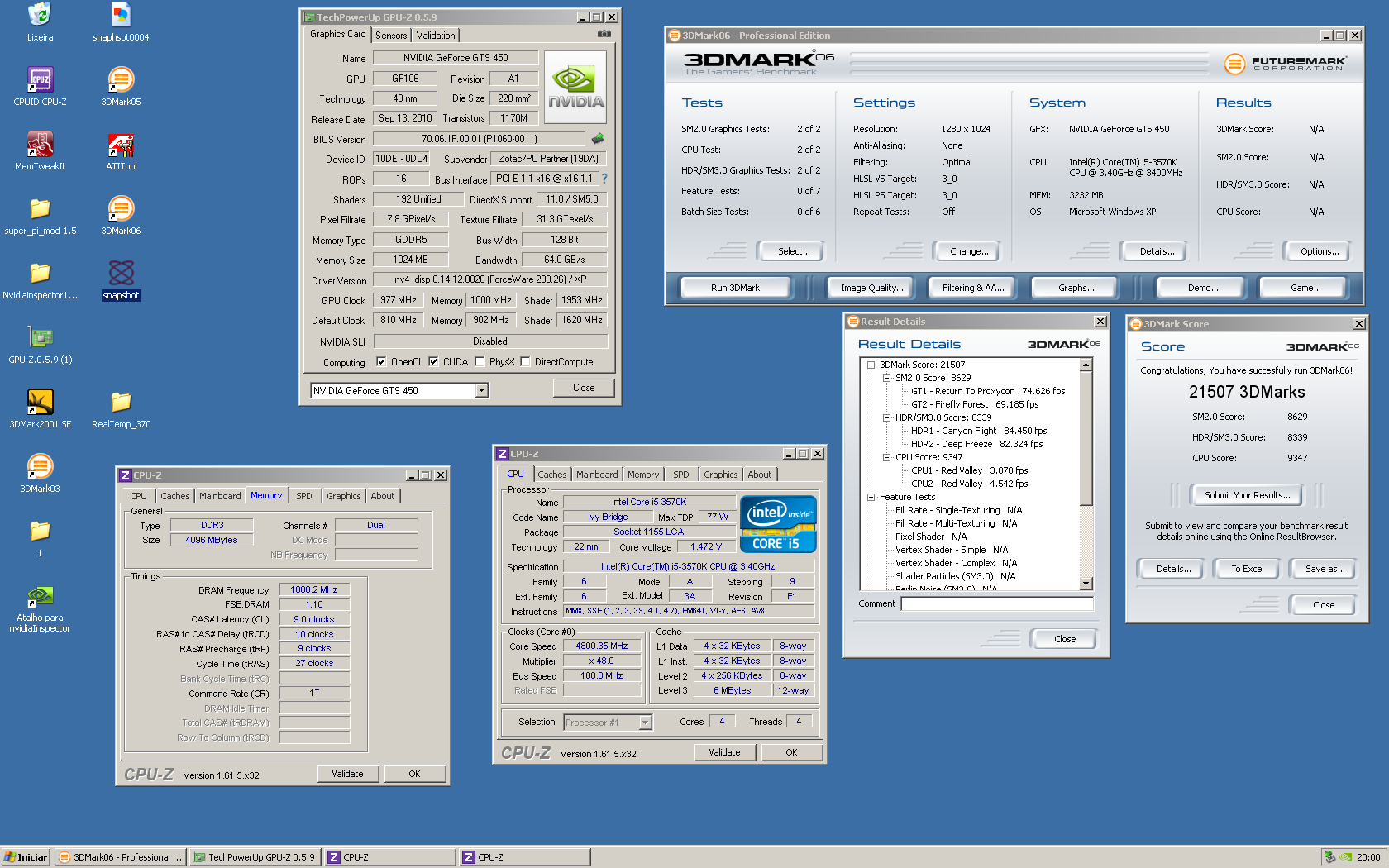Click the Result Details scrollbar down arrow
Screen dimensions: 1389x868
point(1086,584)
